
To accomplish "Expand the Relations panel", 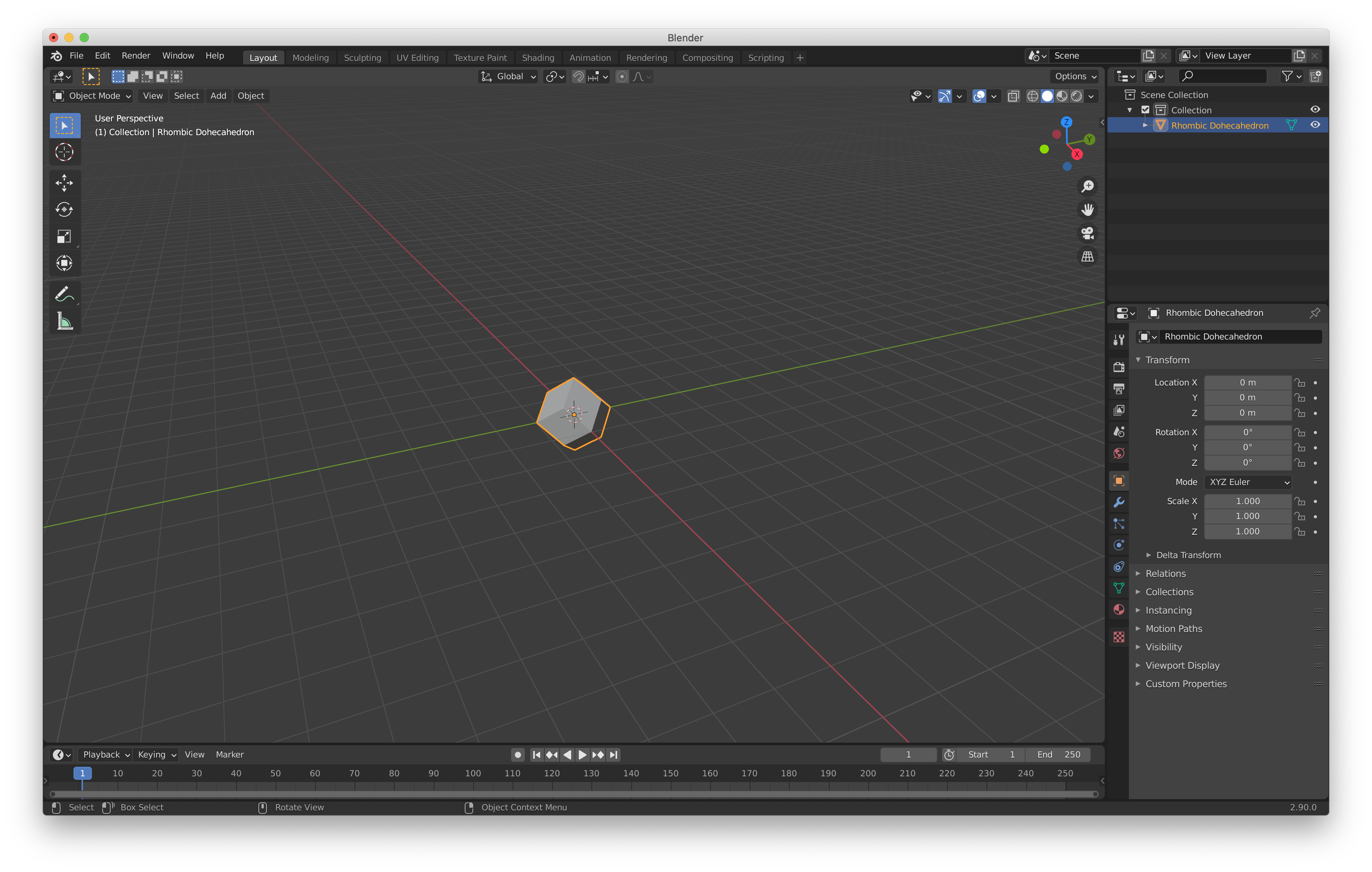I will pos(1165,573).
